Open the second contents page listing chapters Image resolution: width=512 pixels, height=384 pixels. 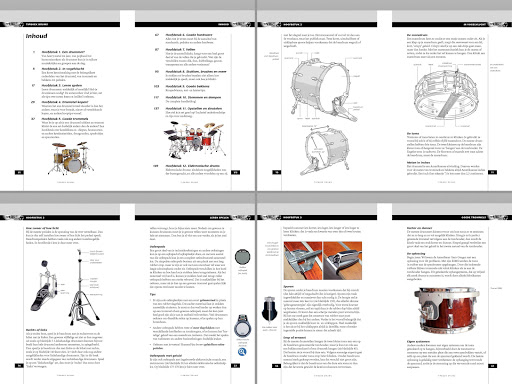183,100
